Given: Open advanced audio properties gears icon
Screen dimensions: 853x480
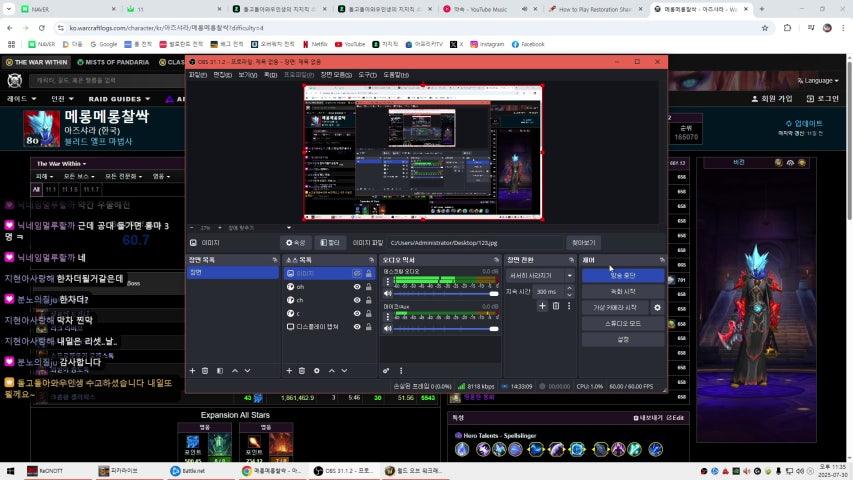Looking at the screenshot, I should 386,371.
